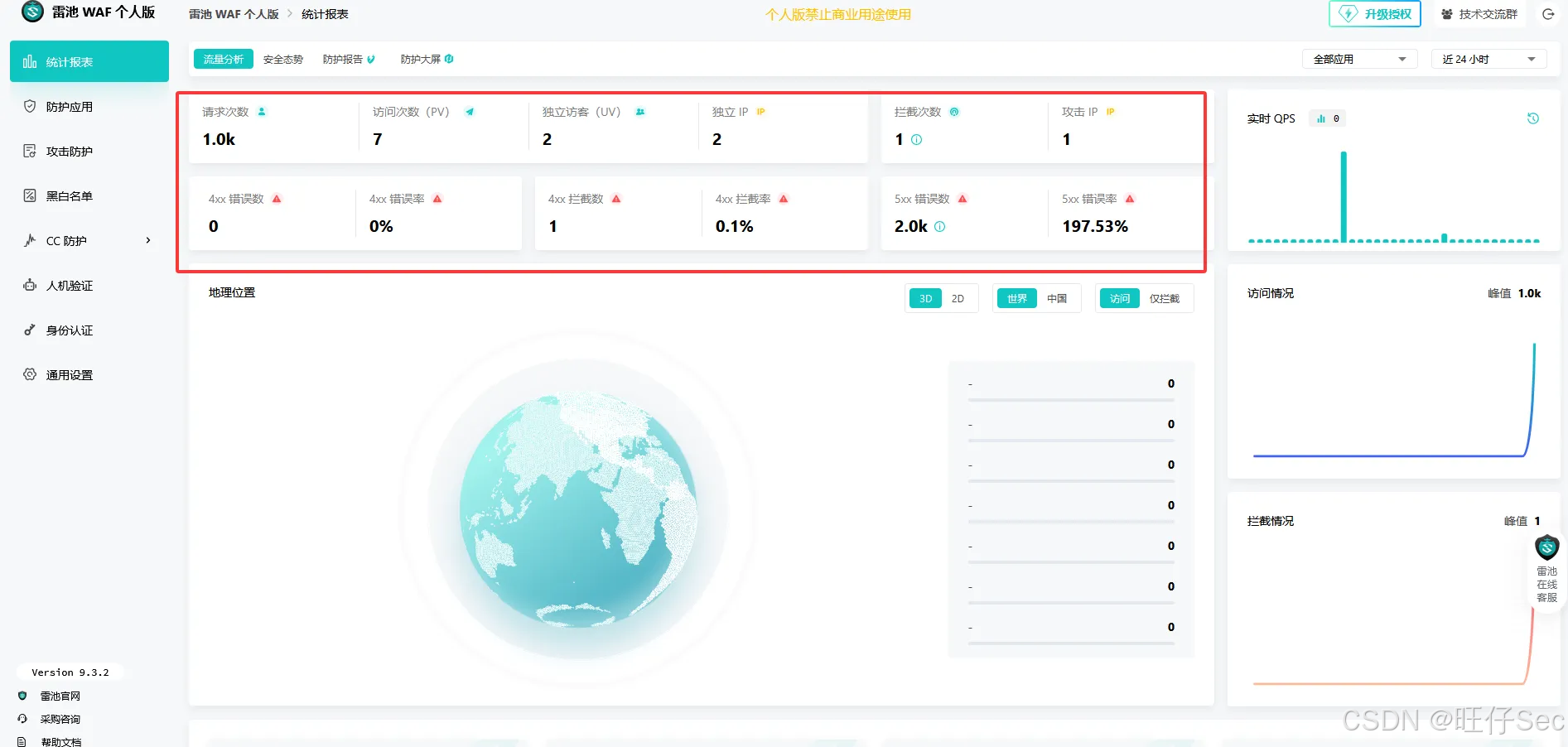Click the 升级授权 button
The image size is (1568, 747).
[x=1375, y=14]
